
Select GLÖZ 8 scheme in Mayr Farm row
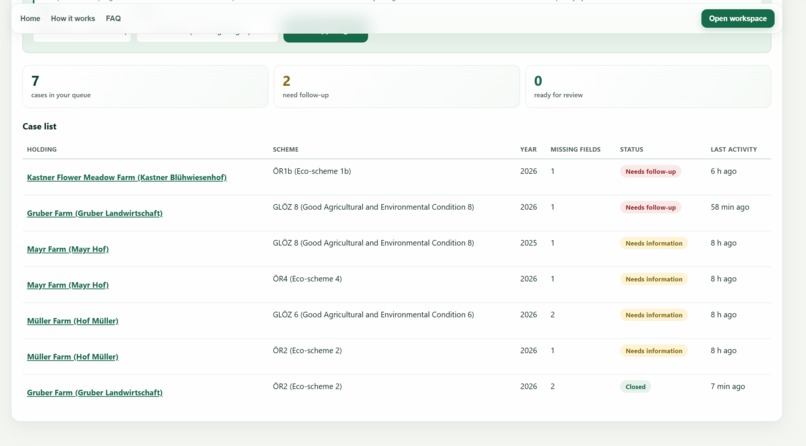click(x=373, y=243)
